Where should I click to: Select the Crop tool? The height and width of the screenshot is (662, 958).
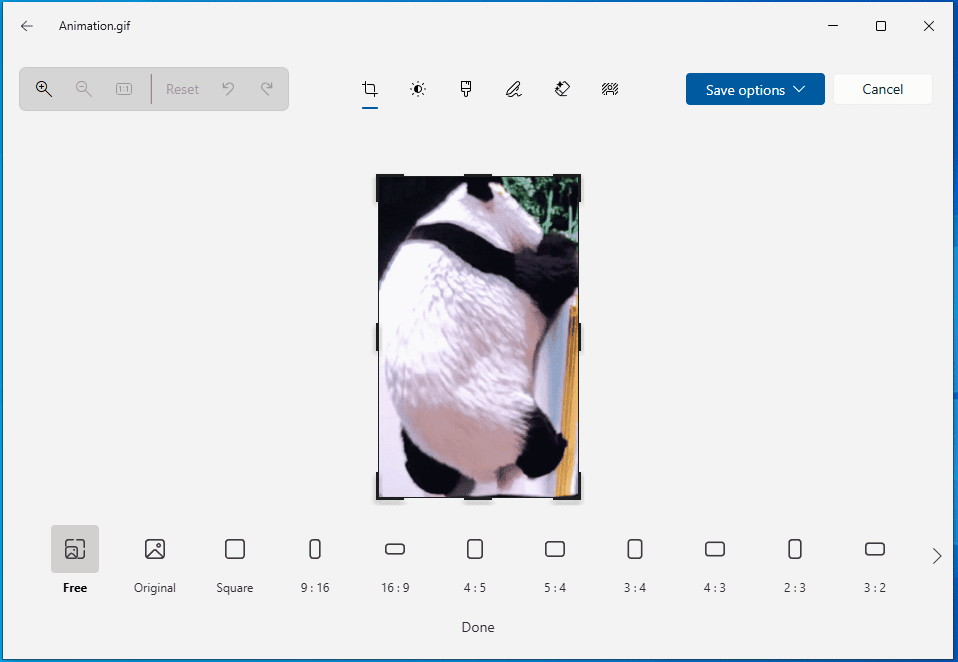(x=370, y=88)
